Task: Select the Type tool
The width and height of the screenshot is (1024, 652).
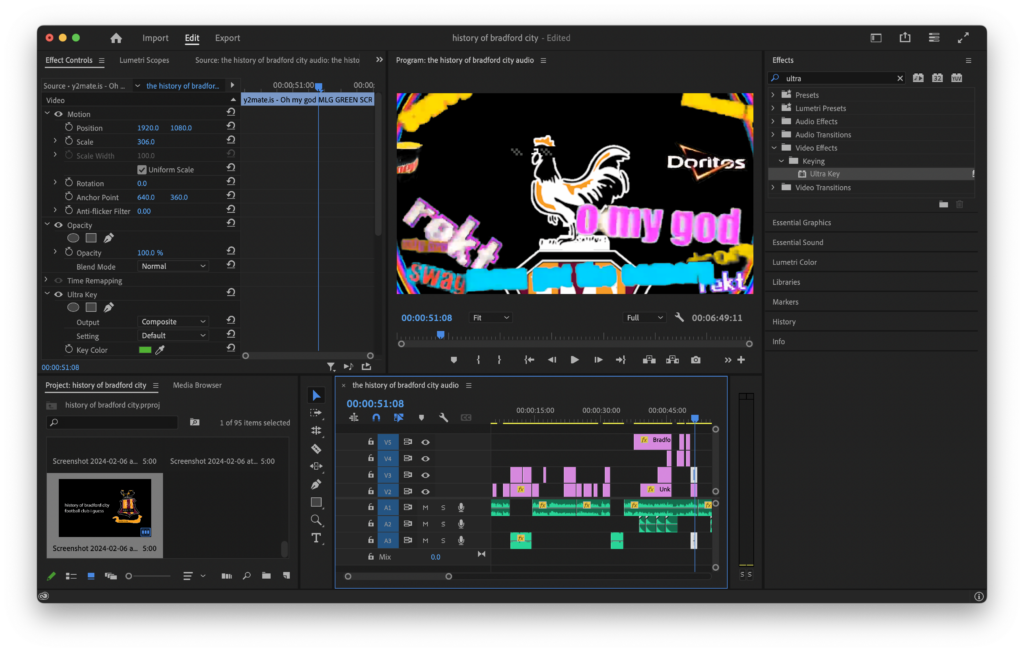Action: point(316,538)
